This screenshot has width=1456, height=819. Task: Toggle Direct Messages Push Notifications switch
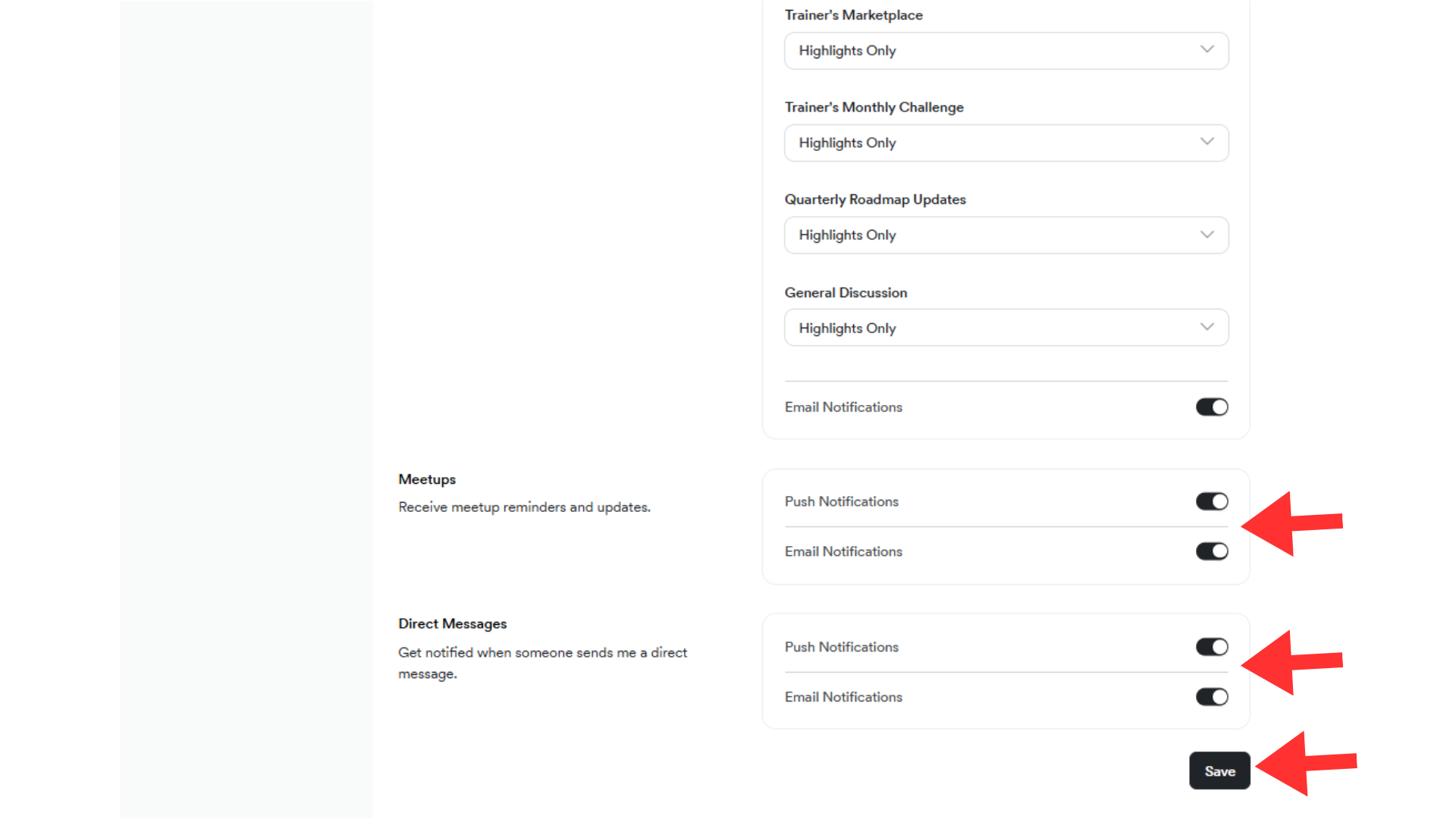[1211, 647]
